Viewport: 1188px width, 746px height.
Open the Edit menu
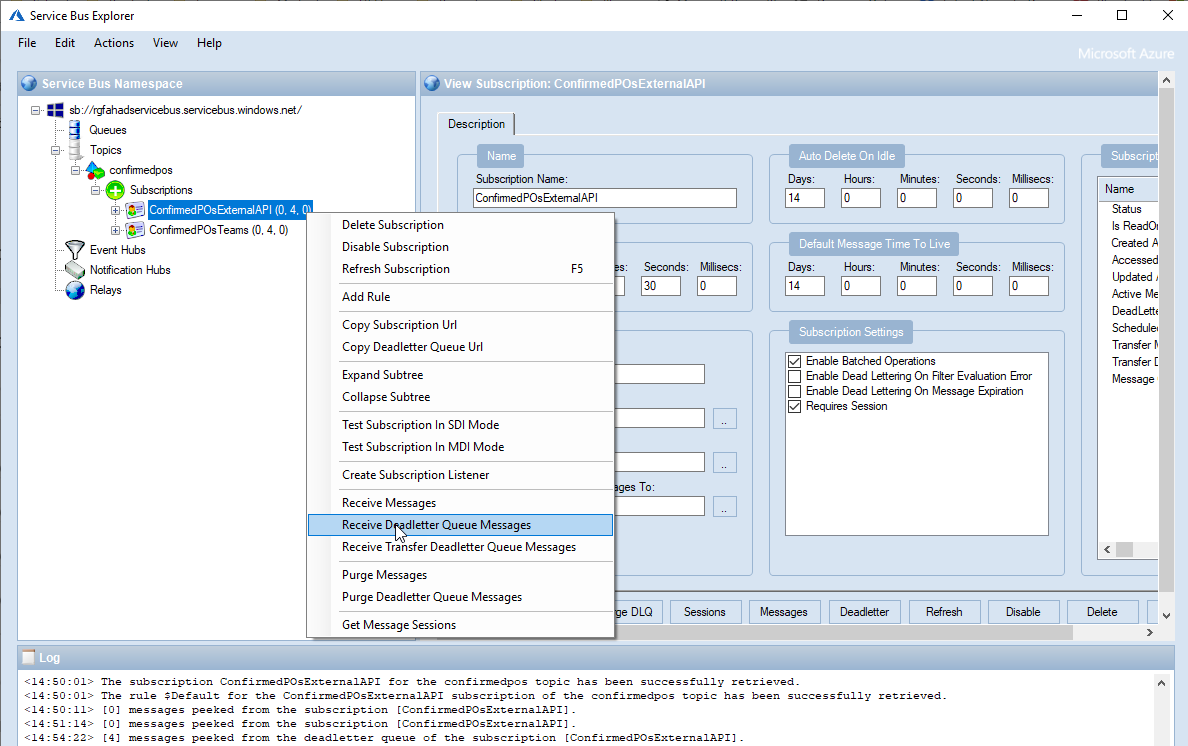tap(65, 43)
